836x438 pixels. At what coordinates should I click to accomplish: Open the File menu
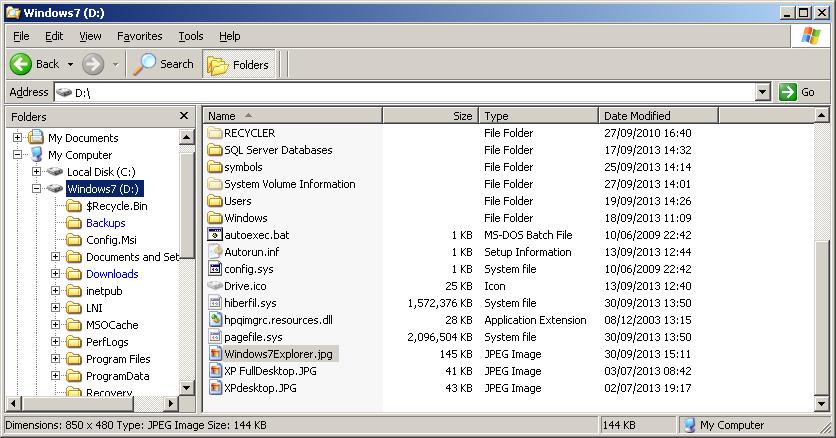click(21, 36)
